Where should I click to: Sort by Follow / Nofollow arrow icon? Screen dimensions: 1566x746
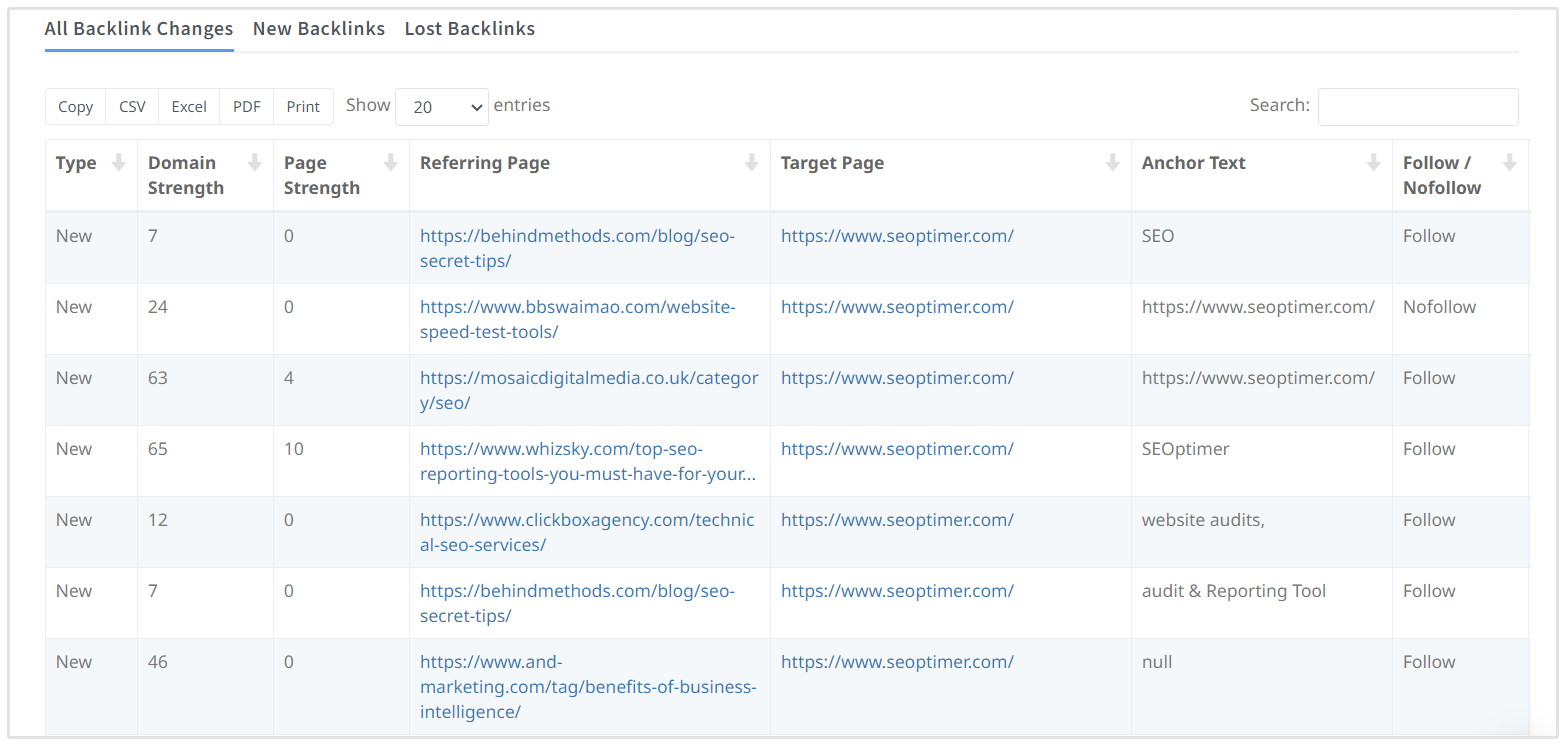pos(1510,163)
